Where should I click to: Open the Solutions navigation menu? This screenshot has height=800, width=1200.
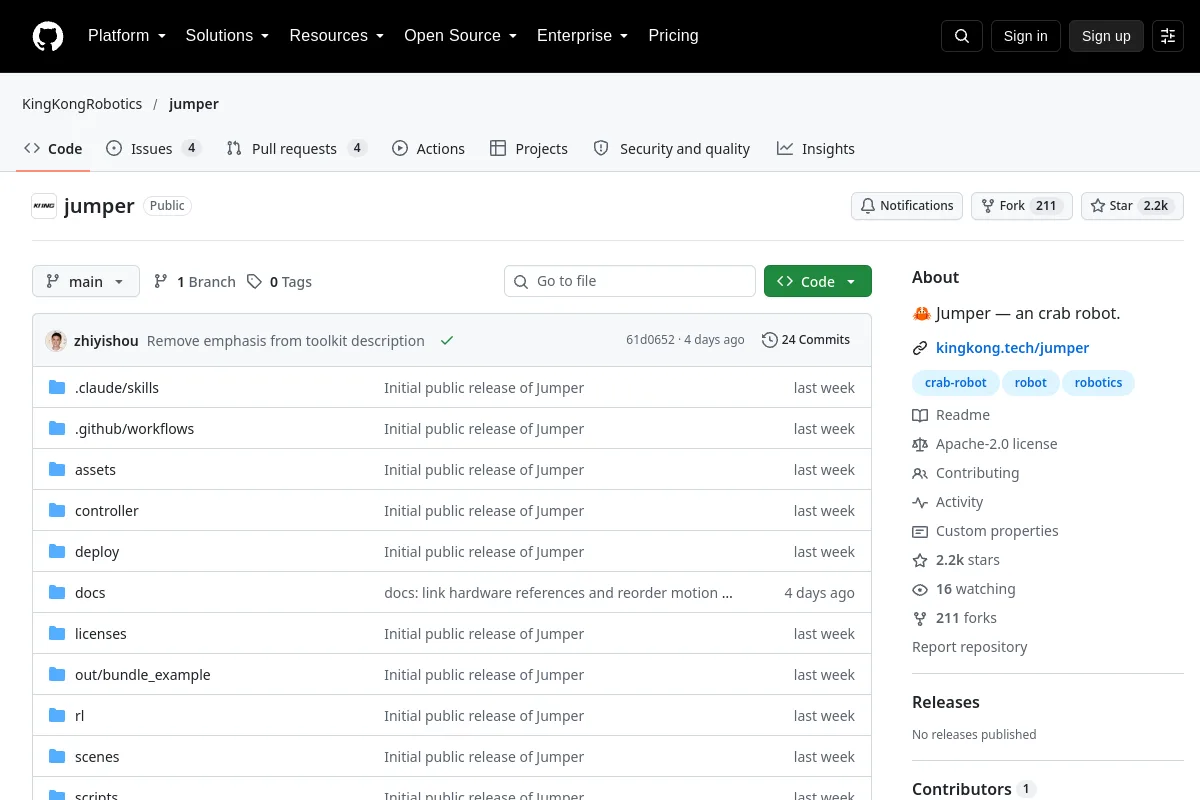(227, 36)
